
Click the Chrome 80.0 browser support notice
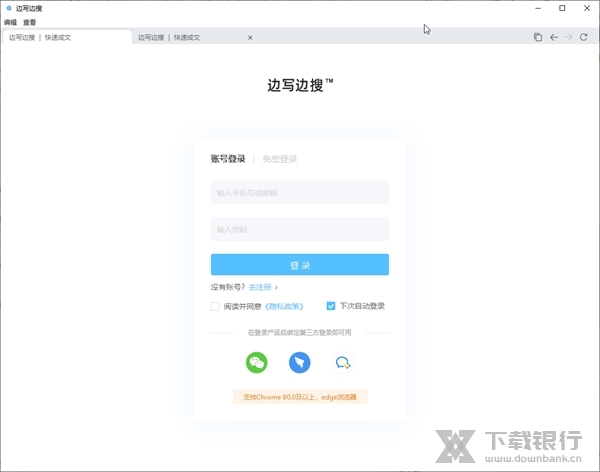tap(300, 397)
